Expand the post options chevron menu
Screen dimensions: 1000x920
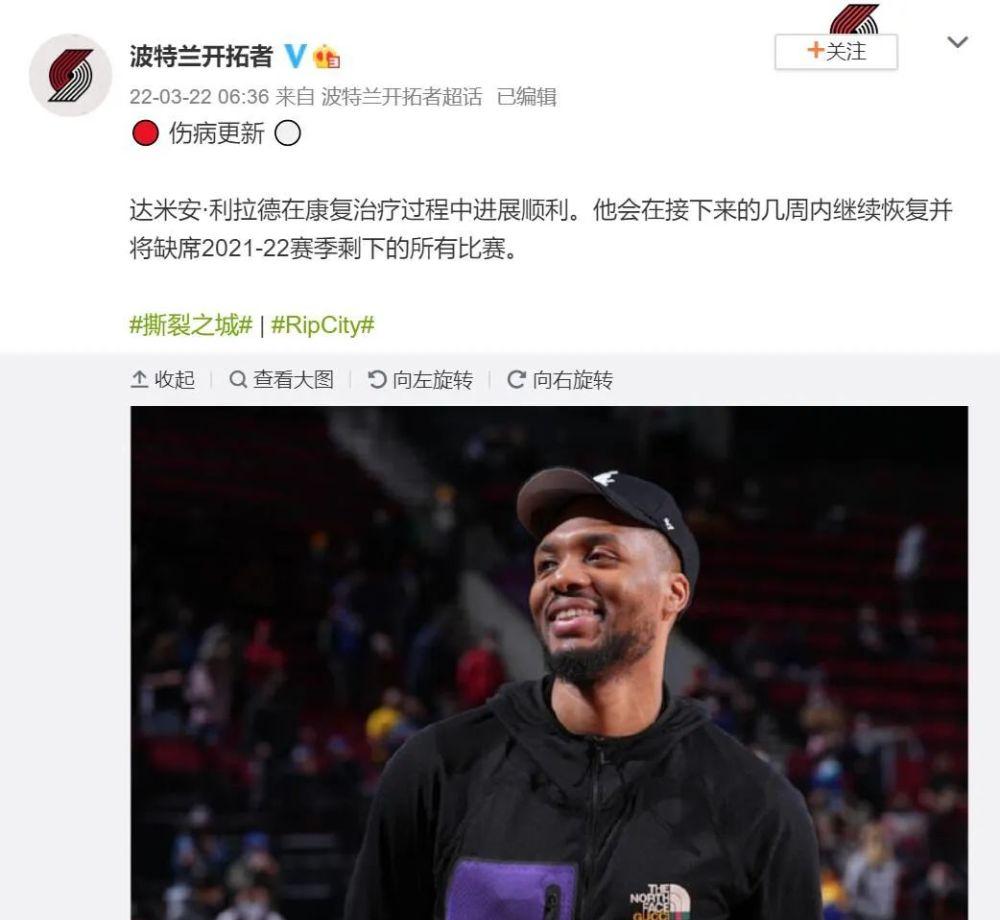958,43
